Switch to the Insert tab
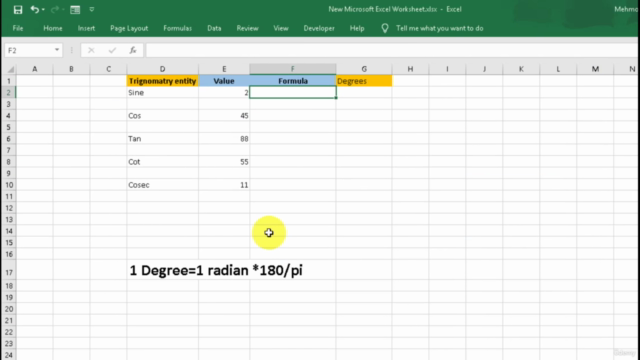This screenshot has height=360, width=640. [86, 28]
